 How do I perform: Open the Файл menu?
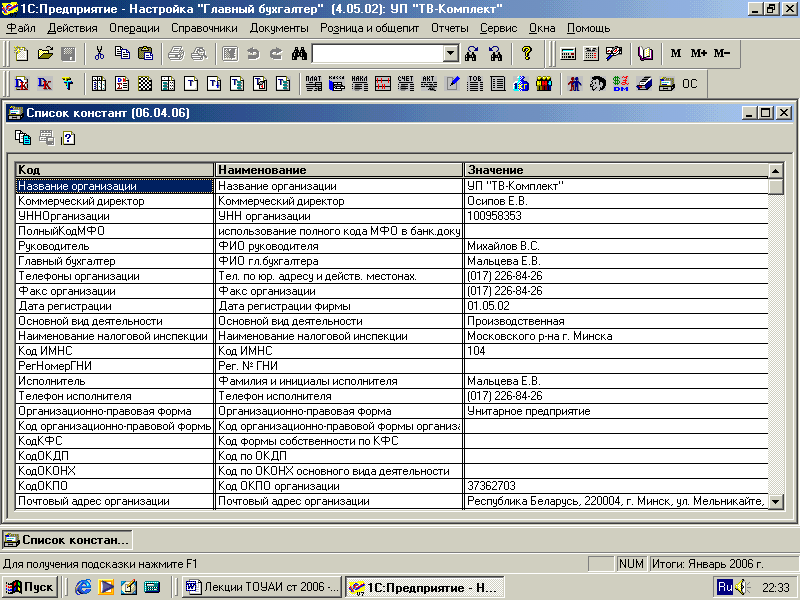(x=20, y=29)
